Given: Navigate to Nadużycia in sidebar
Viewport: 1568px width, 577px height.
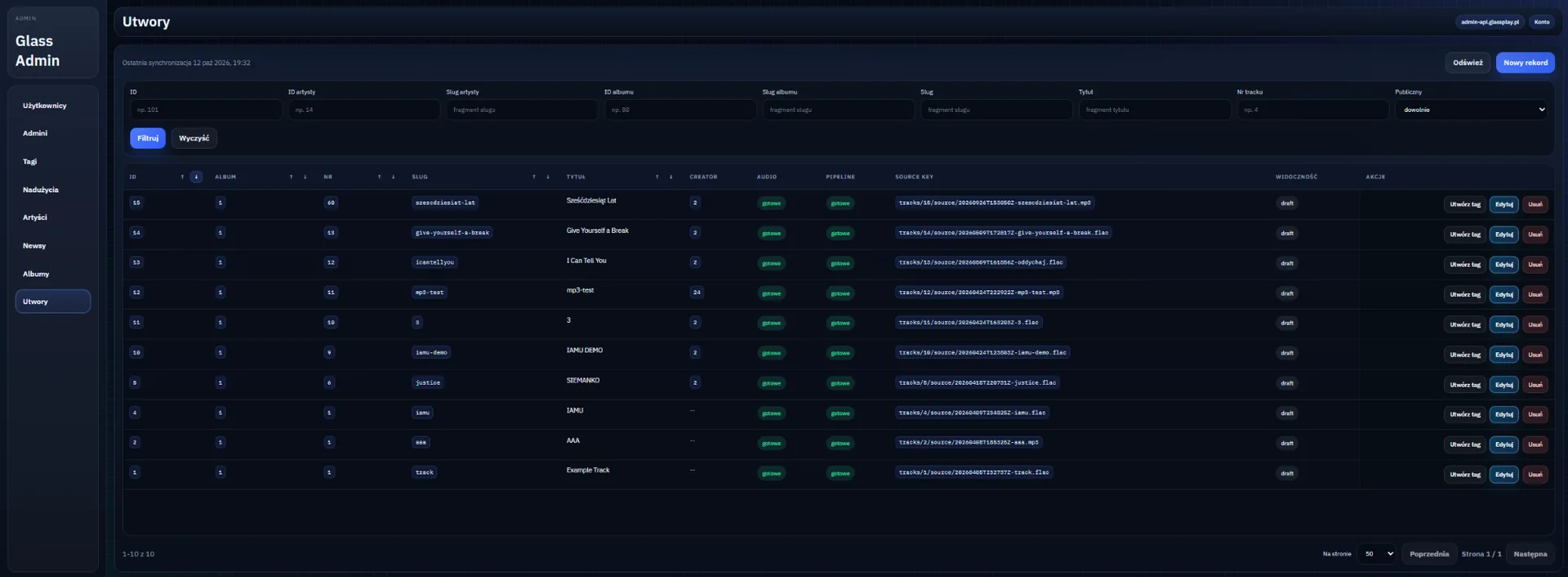Looking at the screenshot, I should tap(53, 190).
